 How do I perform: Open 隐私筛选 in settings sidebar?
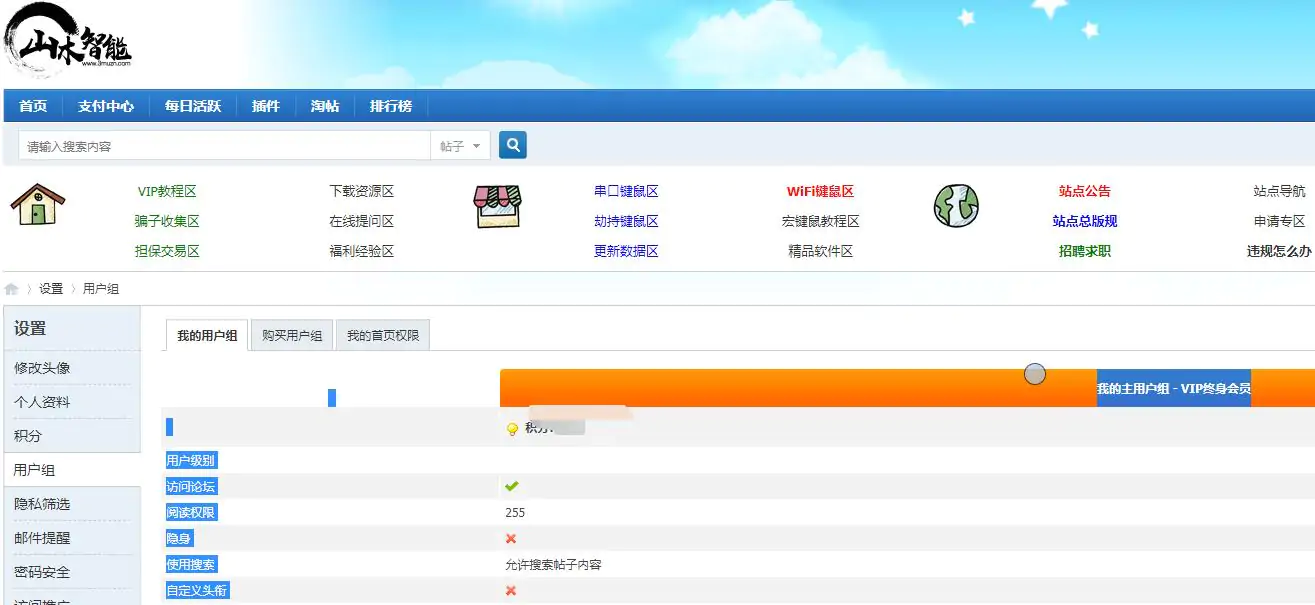[42, 504]
